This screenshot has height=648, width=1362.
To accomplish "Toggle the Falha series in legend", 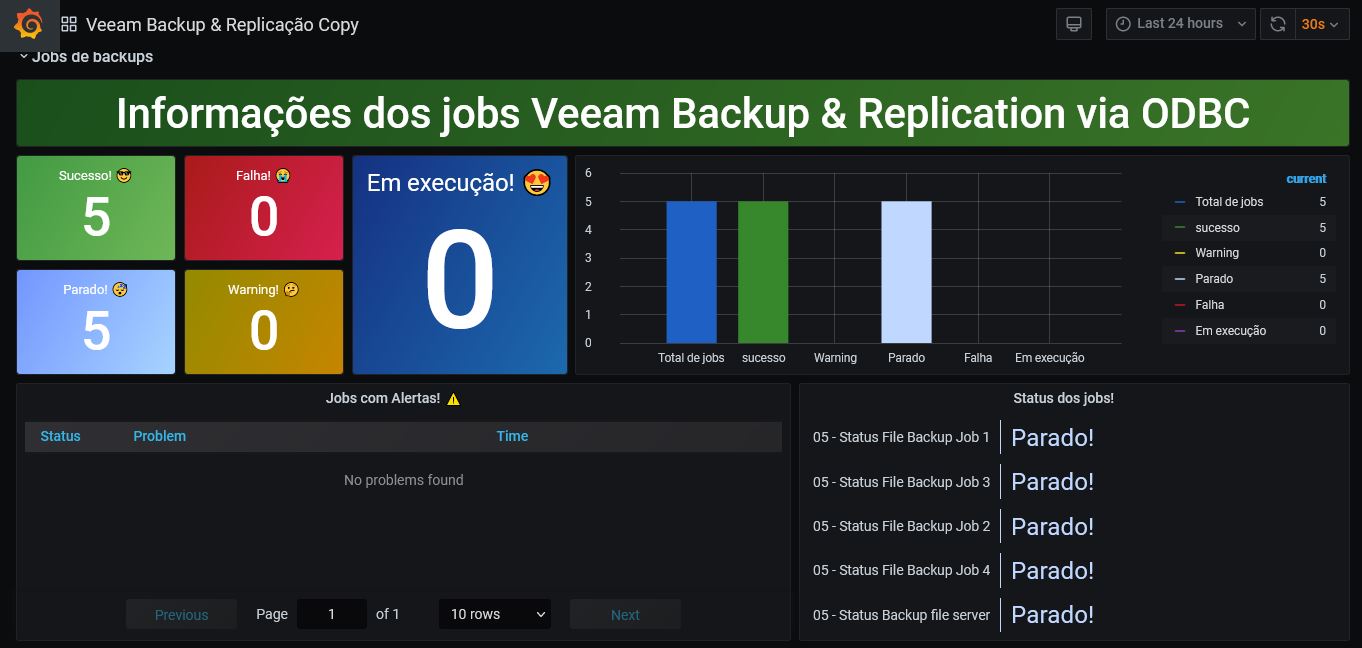I will click(x=1209, y=305).
